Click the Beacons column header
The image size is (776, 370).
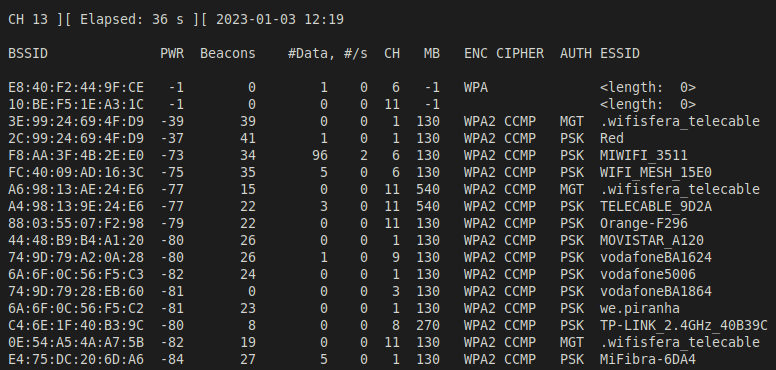click(228, 53)
